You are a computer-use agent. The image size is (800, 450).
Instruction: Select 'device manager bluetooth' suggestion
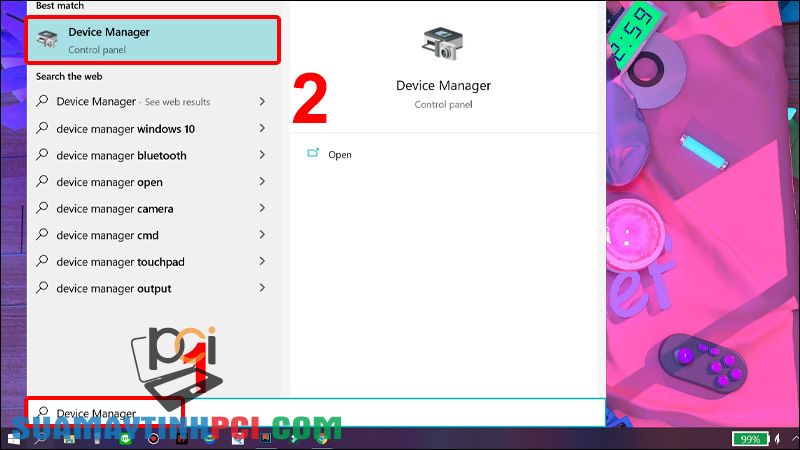click(153, 155)
